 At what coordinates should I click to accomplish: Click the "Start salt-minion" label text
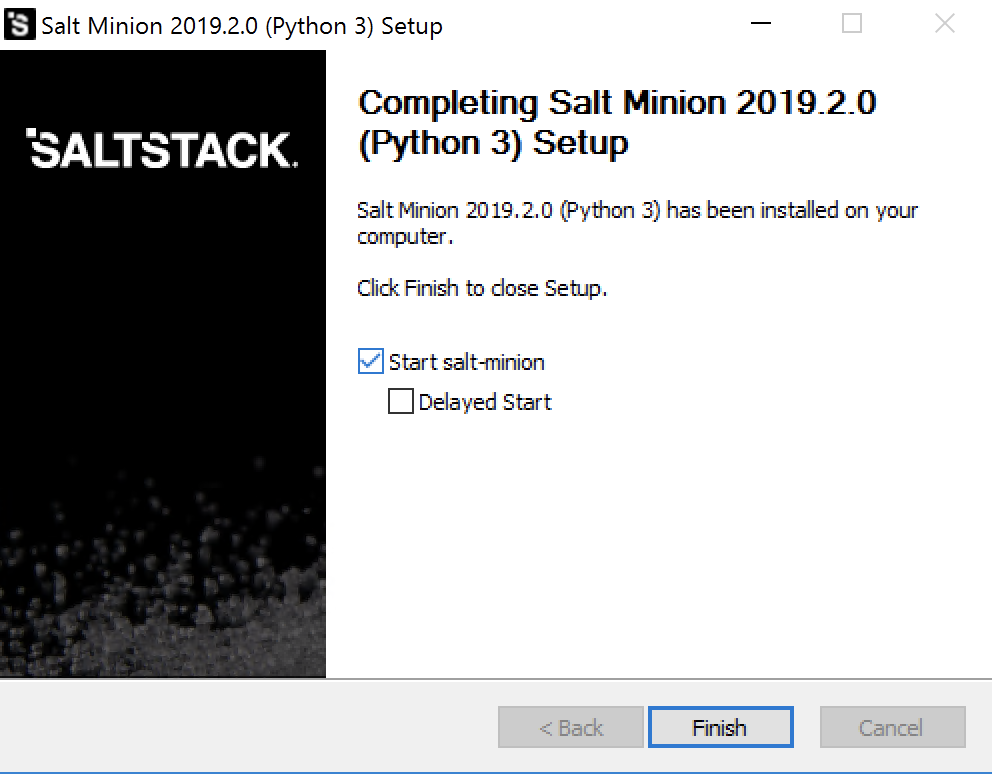(x=466, y=362)
